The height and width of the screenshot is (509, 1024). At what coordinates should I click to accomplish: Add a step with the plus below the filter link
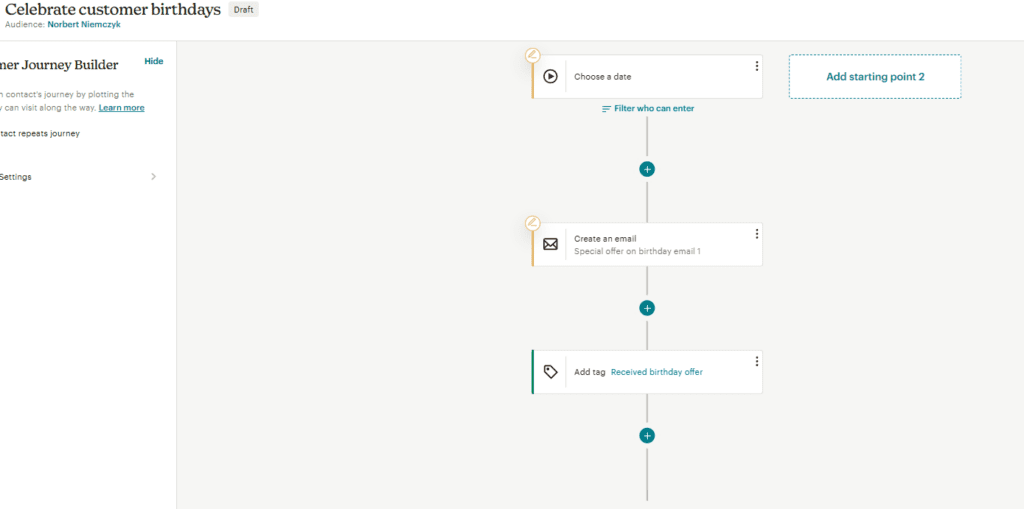coord(647,169)
